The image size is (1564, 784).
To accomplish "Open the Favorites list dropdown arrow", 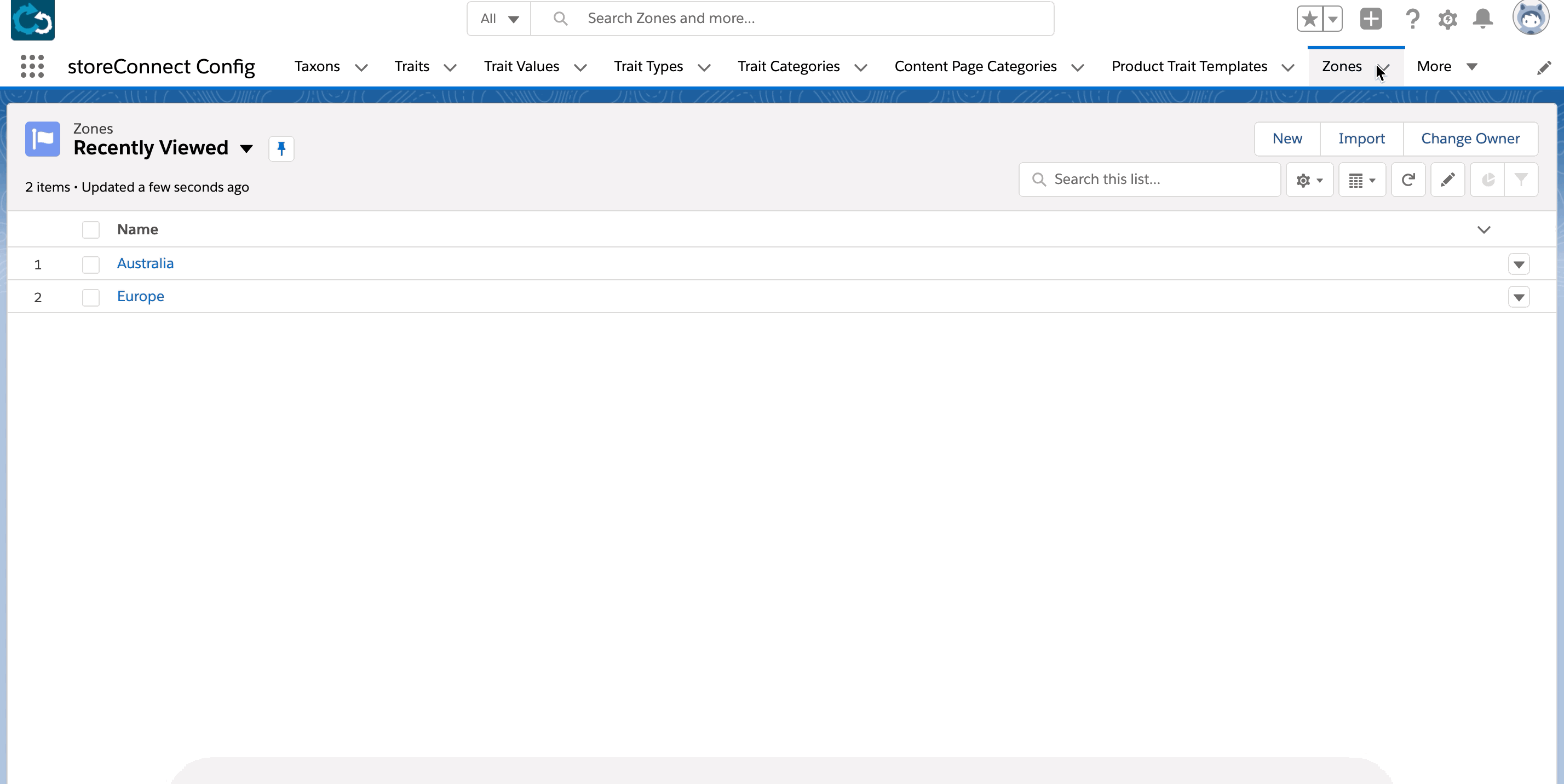I will (x=1333, y=19).
